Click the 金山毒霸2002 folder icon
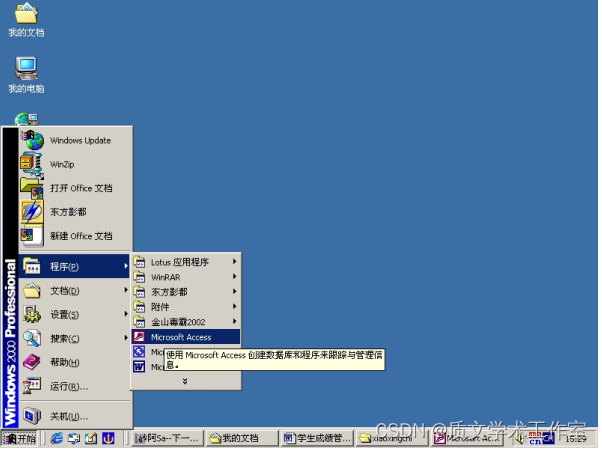602x450 pixels. pos(139,322)
